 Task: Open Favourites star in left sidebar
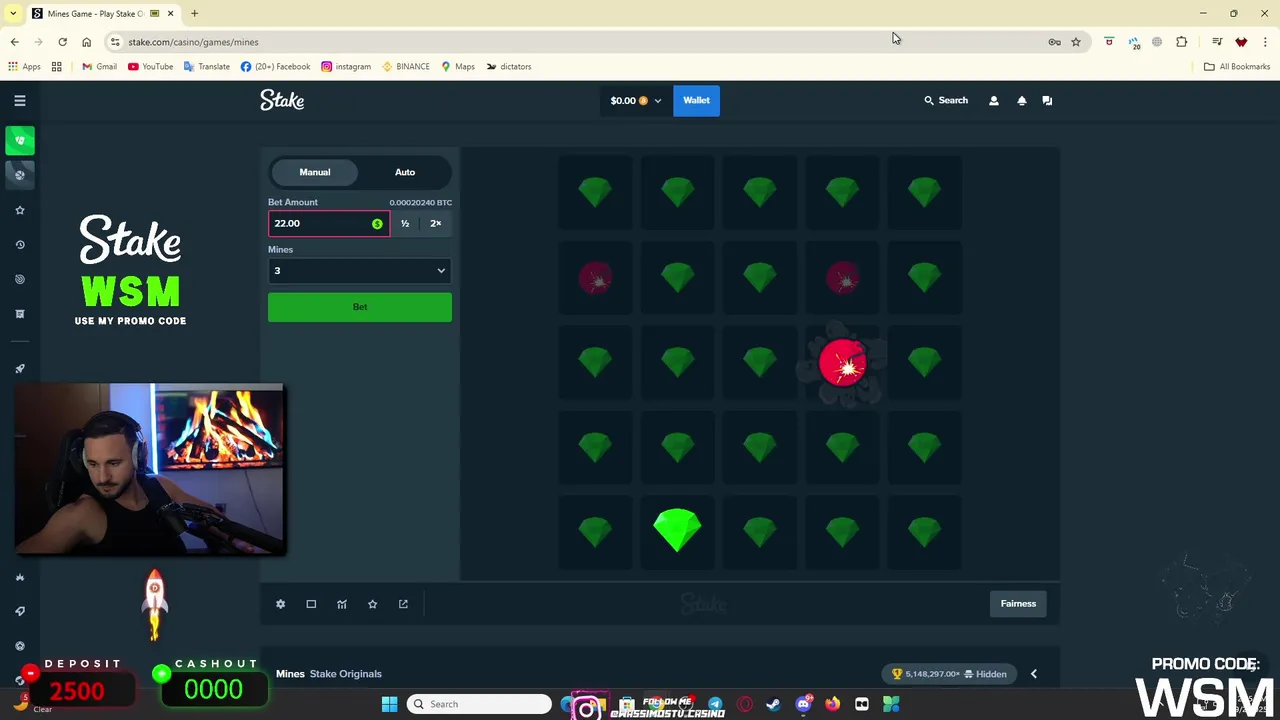(19, 210)
